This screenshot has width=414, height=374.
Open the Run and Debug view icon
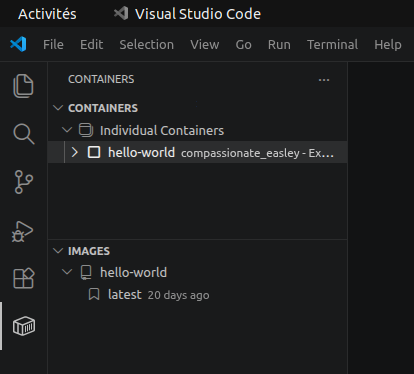click(23, 231)
